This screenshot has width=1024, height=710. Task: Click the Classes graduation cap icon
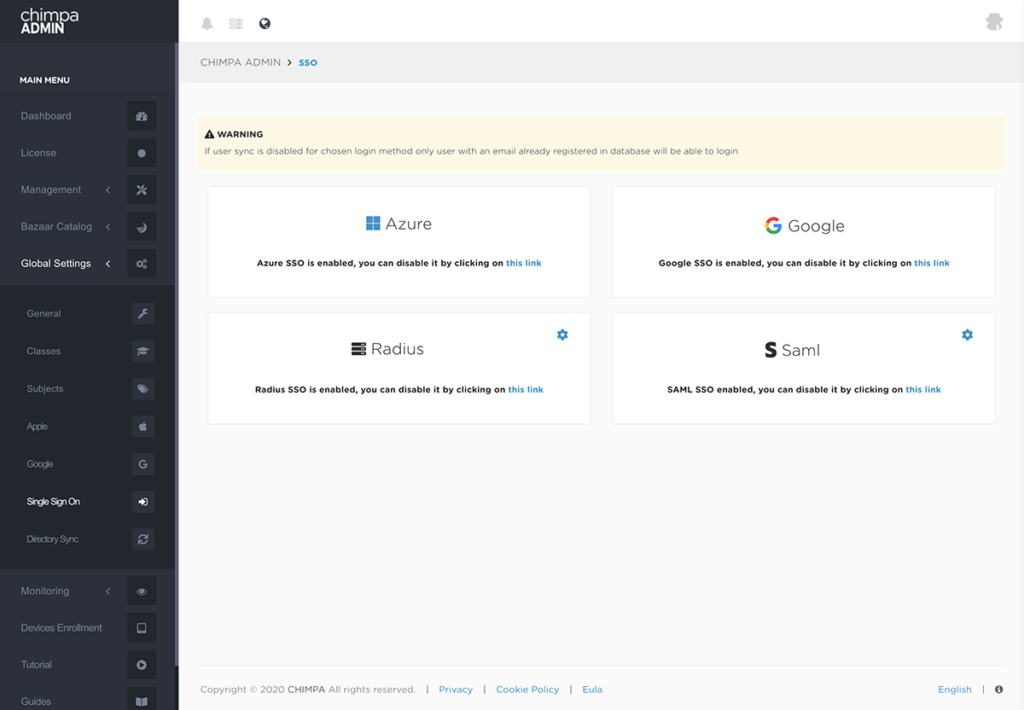pyautogui.click(x=143, y=351)
